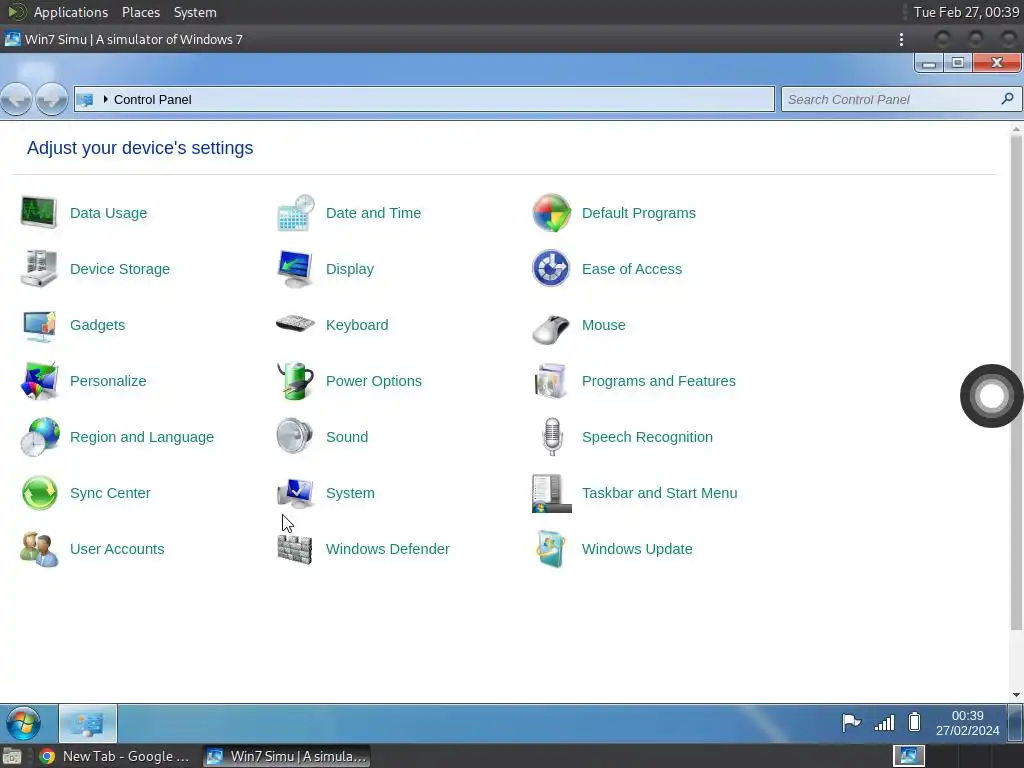
Task: Click the Ease of Access icon
Action: 551,269
